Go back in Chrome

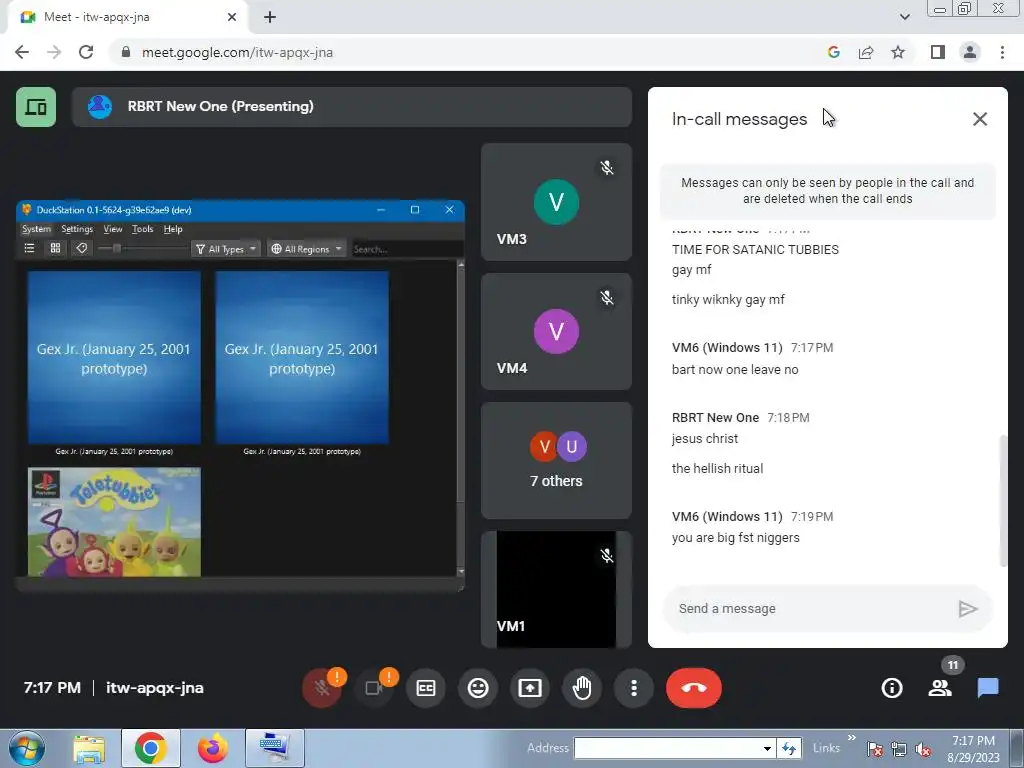coord(22,52)
